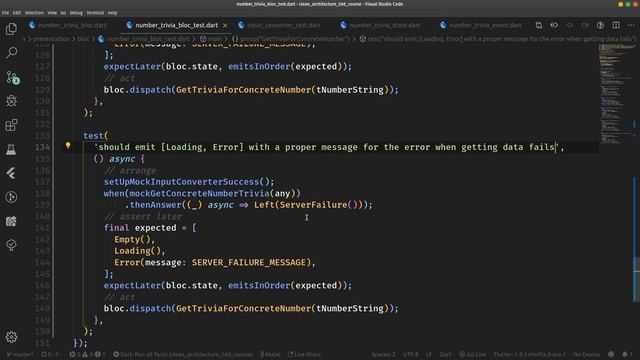Open the Debug menu
Viewport: 640px width, 360px height.
tap(76, 13)
